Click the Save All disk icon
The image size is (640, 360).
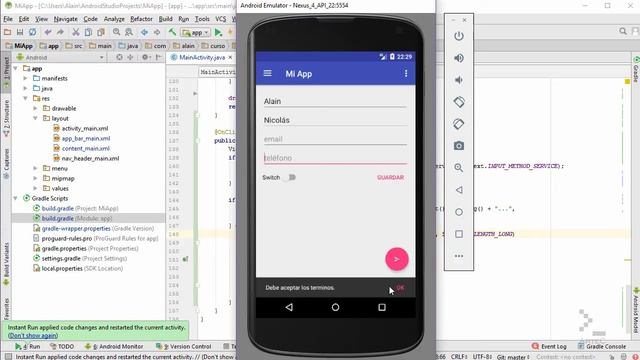pyautogui.click(x=20, y=32)
